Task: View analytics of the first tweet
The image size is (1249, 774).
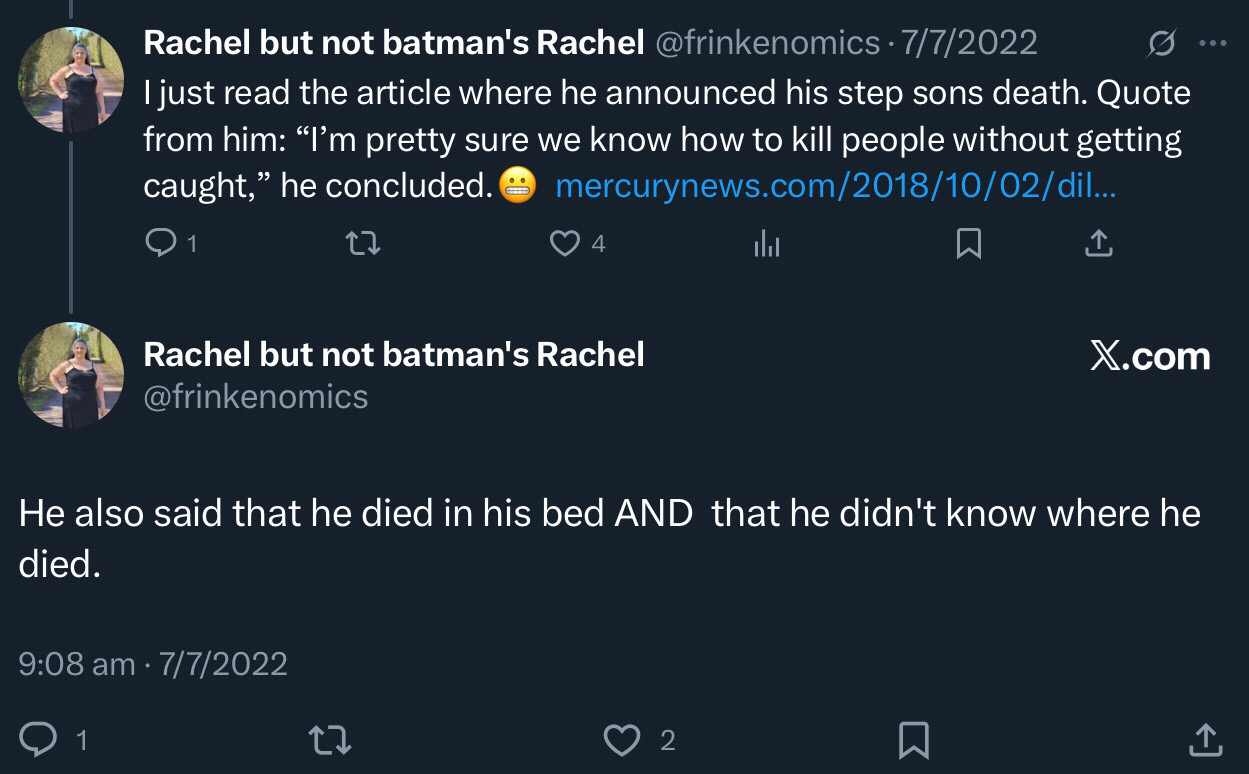Action: [766, 243]
